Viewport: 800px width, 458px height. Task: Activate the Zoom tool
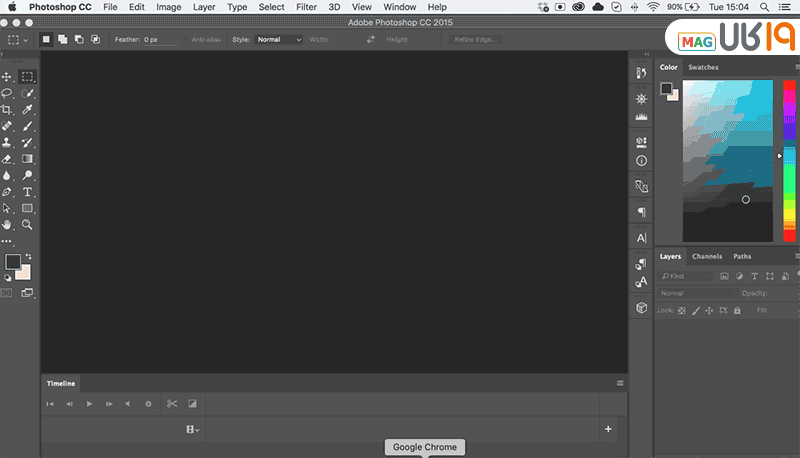28,225
